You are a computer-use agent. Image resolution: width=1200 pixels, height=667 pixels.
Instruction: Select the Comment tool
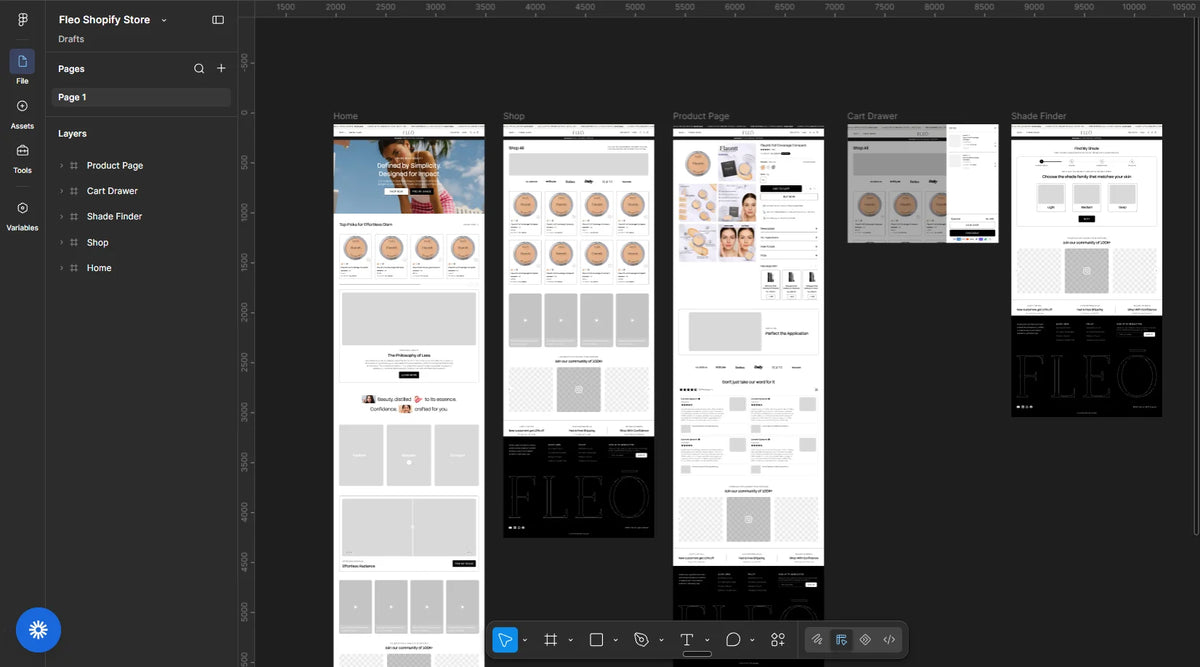pos(733,640)
